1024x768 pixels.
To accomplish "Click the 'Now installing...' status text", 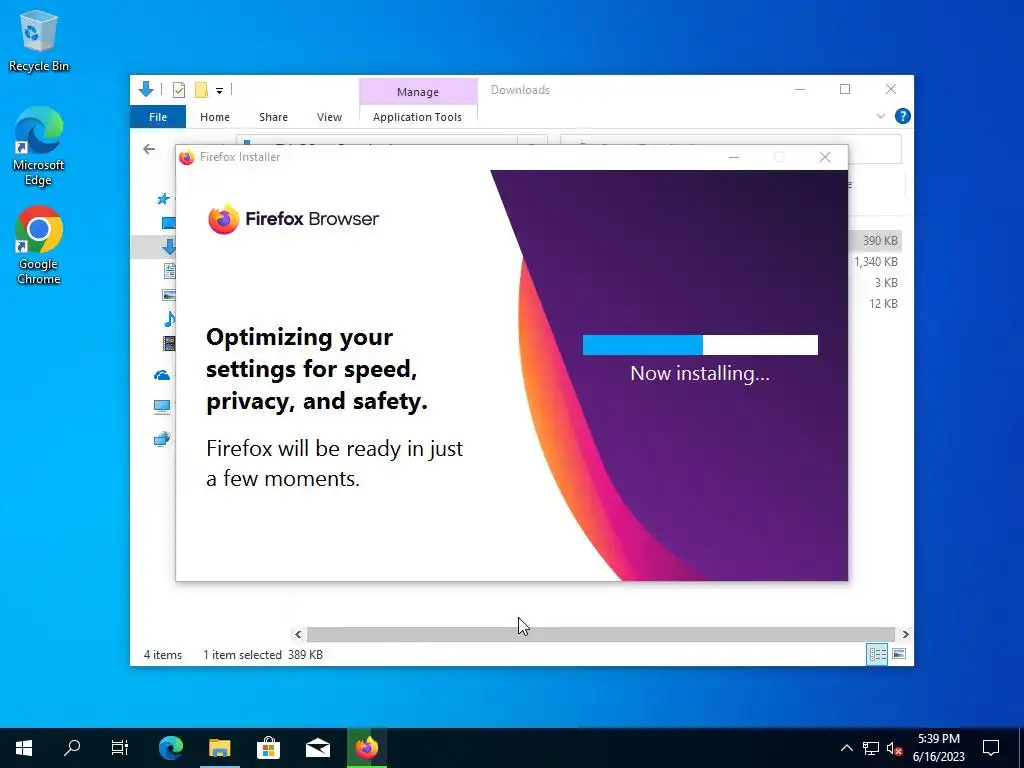I will (700, 374).
